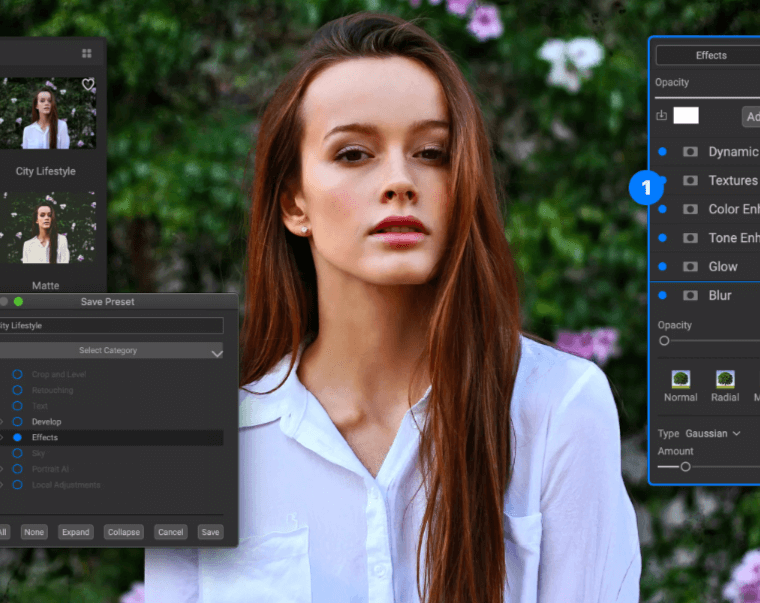760x603 pixels.
Task: Click the save-layer icon beside white swatch
Action: (661, 116)
